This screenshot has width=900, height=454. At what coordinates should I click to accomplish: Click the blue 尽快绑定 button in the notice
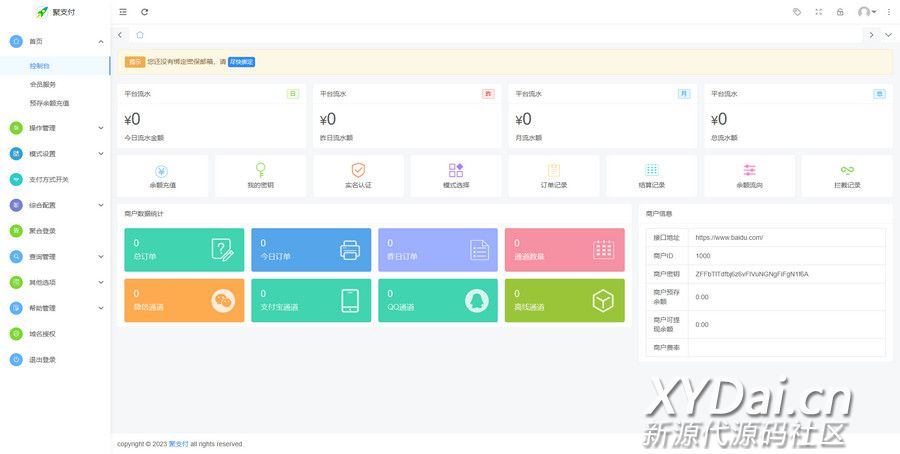pos(241,62)
